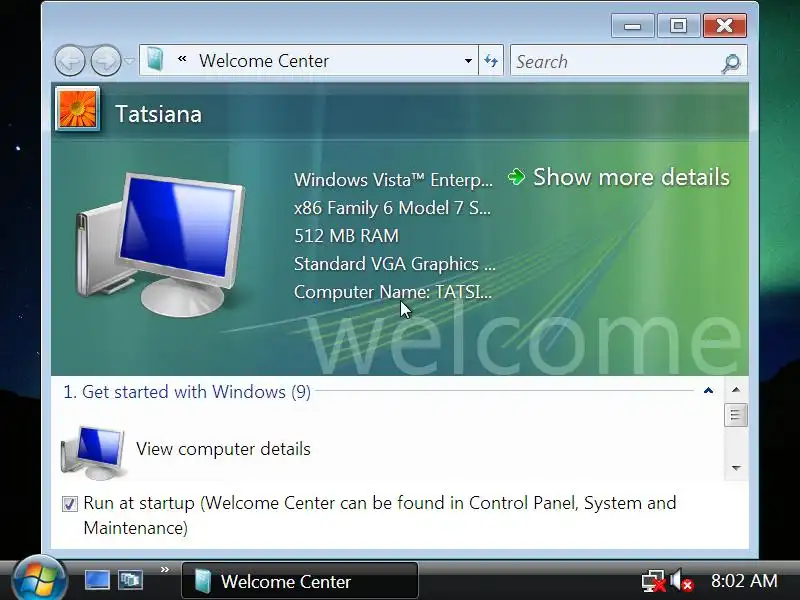The height and width of the screenshot is (600, 800).
Task: Click the Windows Vista Enterprise edition text
Action: [393, 180]
